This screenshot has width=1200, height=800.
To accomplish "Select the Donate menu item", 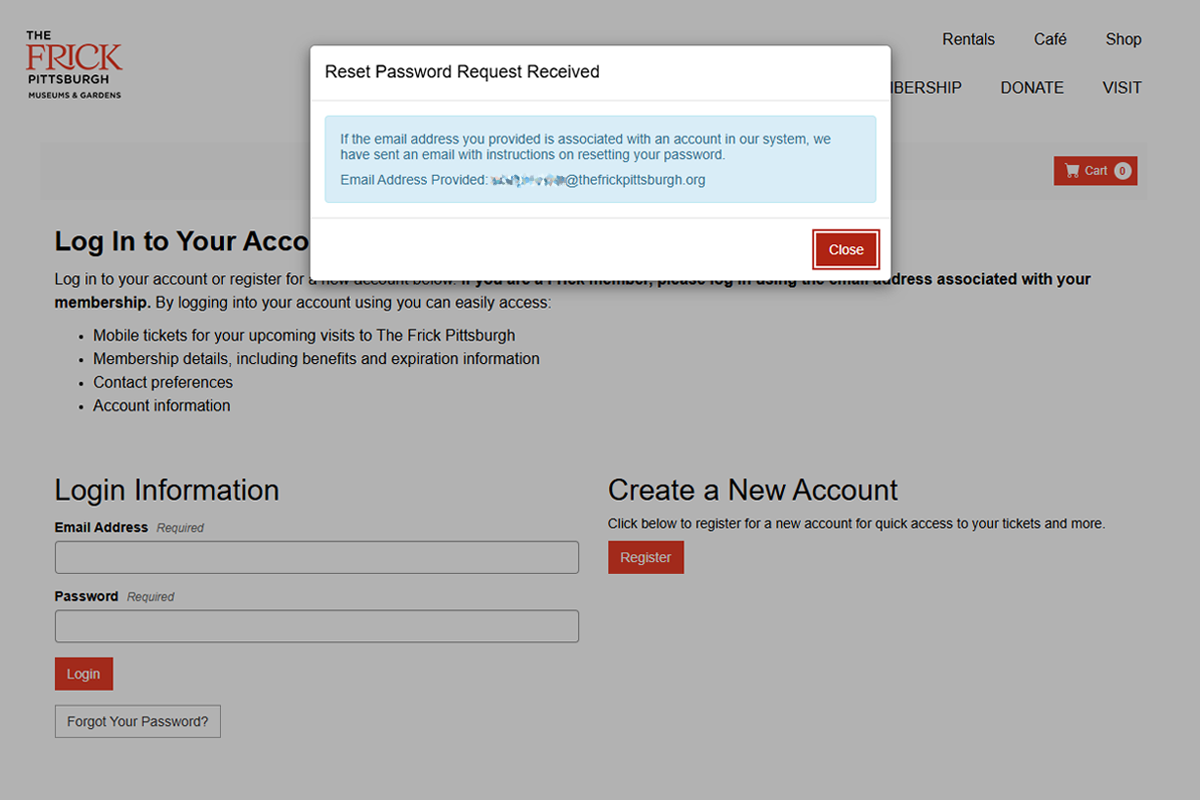I will click(x=1032, y=88).
